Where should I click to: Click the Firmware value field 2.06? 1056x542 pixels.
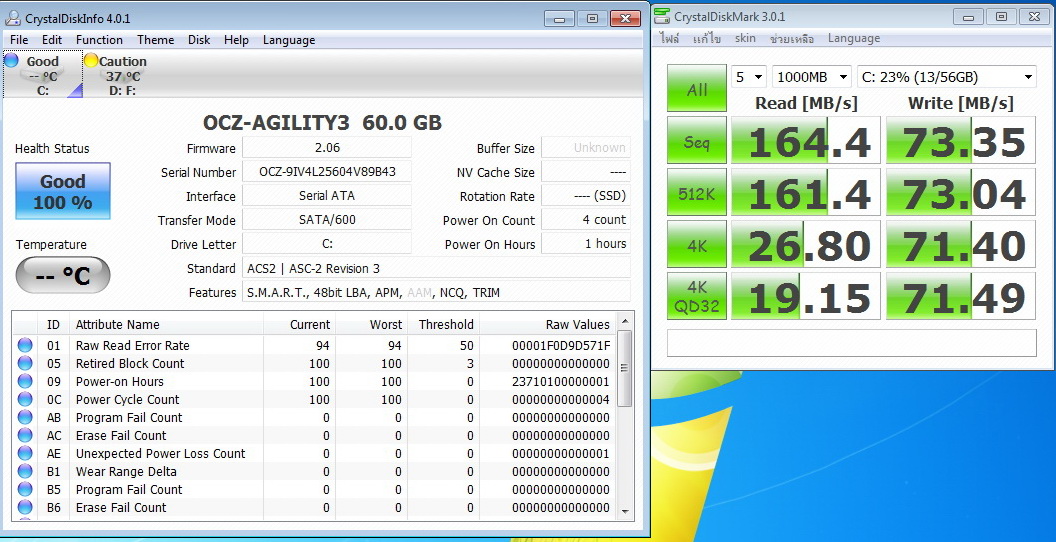[327, 148]
